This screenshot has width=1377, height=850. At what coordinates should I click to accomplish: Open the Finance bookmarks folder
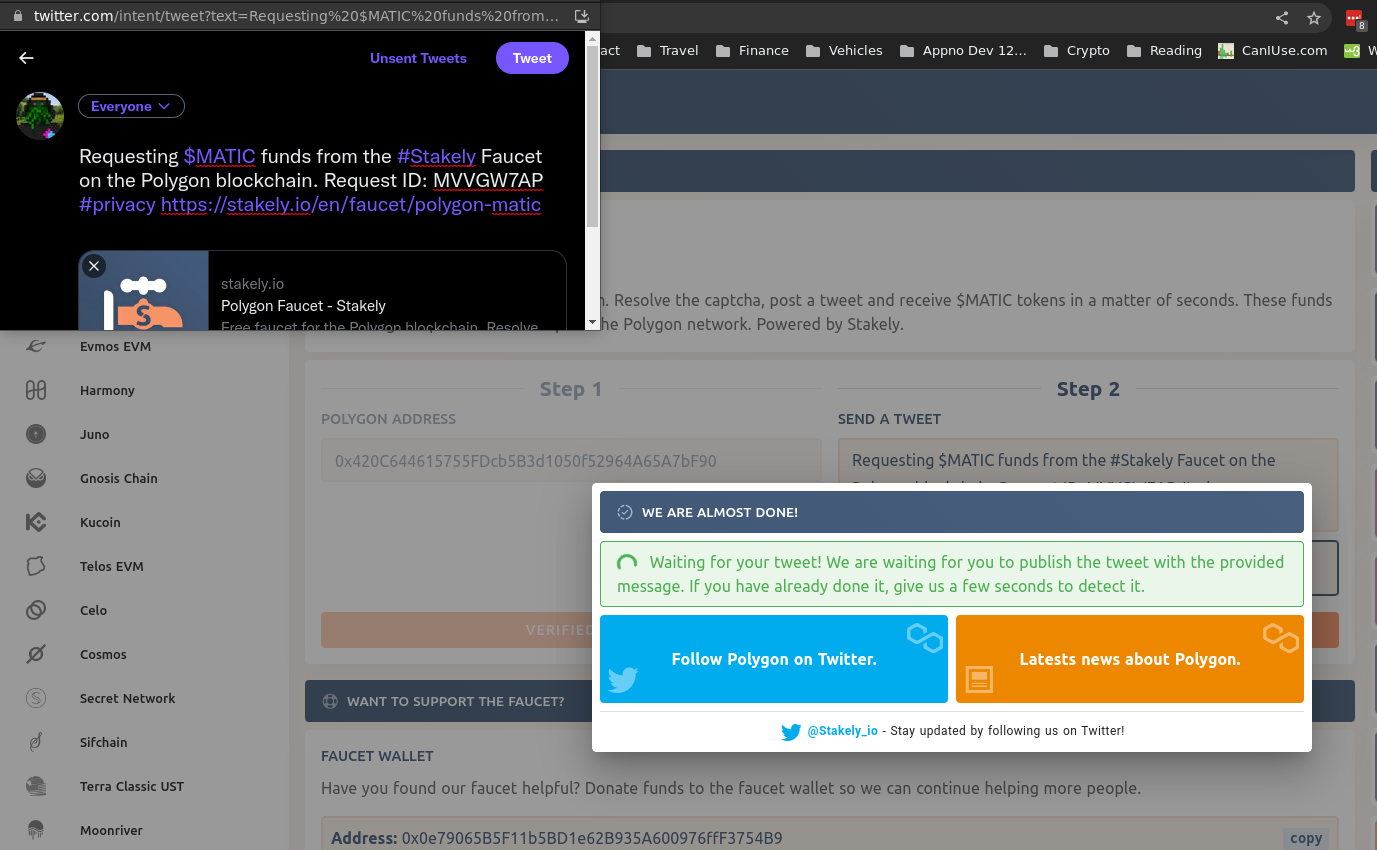pos(752,51)
